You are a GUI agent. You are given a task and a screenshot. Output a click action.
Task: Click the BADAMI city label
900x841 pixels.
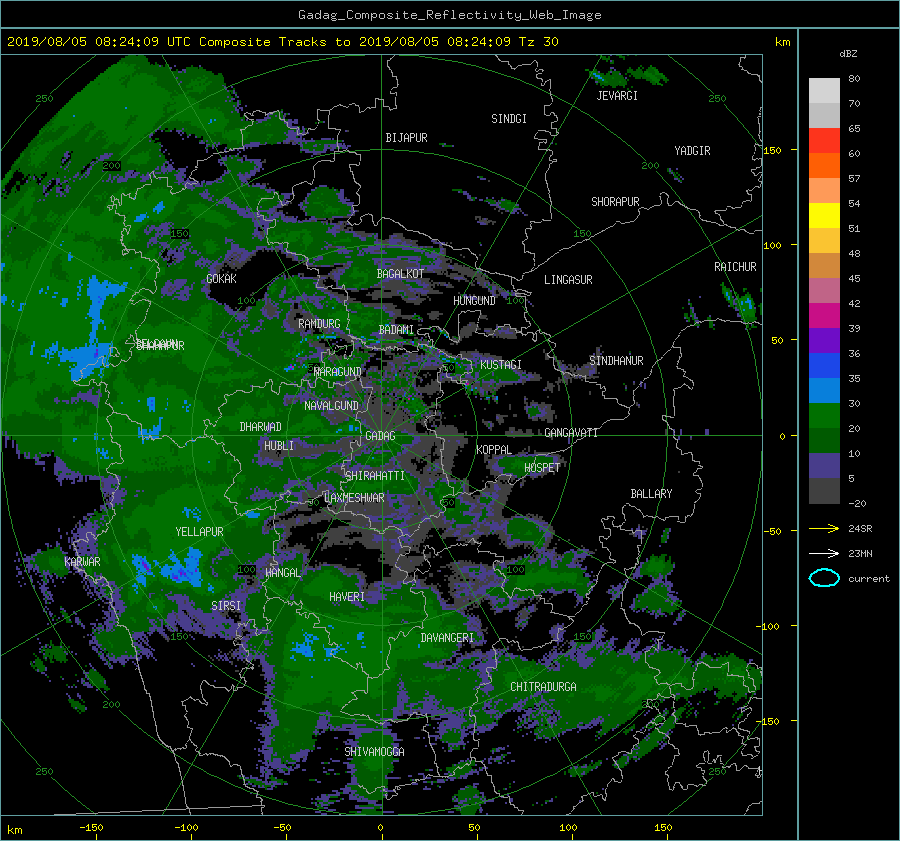pos(396,330)
